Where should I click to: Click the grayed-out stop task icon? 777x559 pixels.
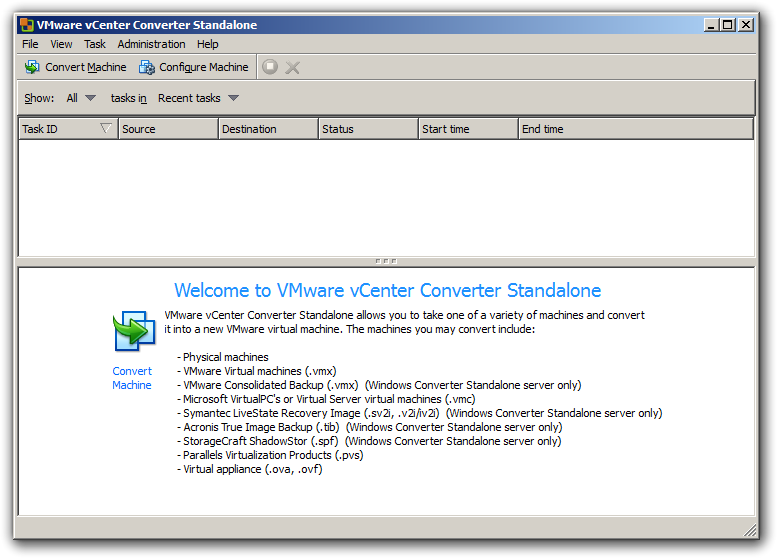click(270, 66)
